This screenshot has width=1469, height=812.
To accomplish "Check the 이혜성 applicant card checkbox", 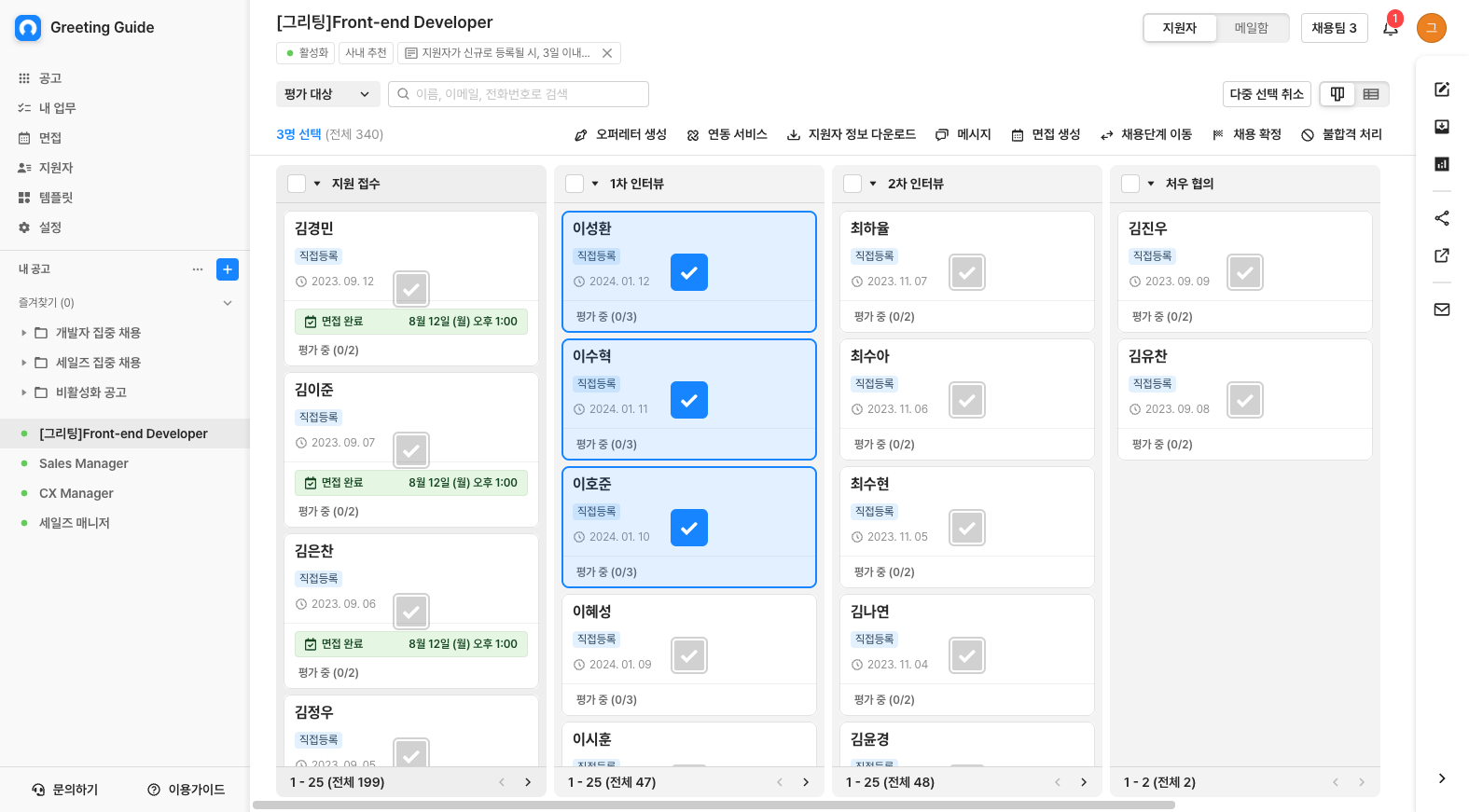I will coord(689,655).
